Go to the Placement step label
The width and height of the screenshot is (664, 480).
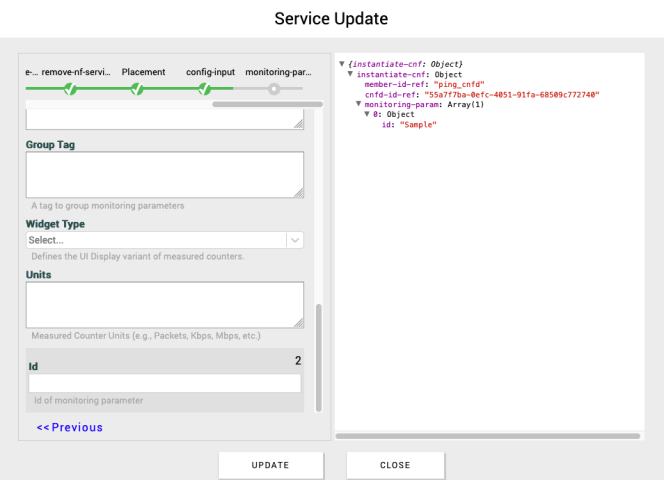143,72
